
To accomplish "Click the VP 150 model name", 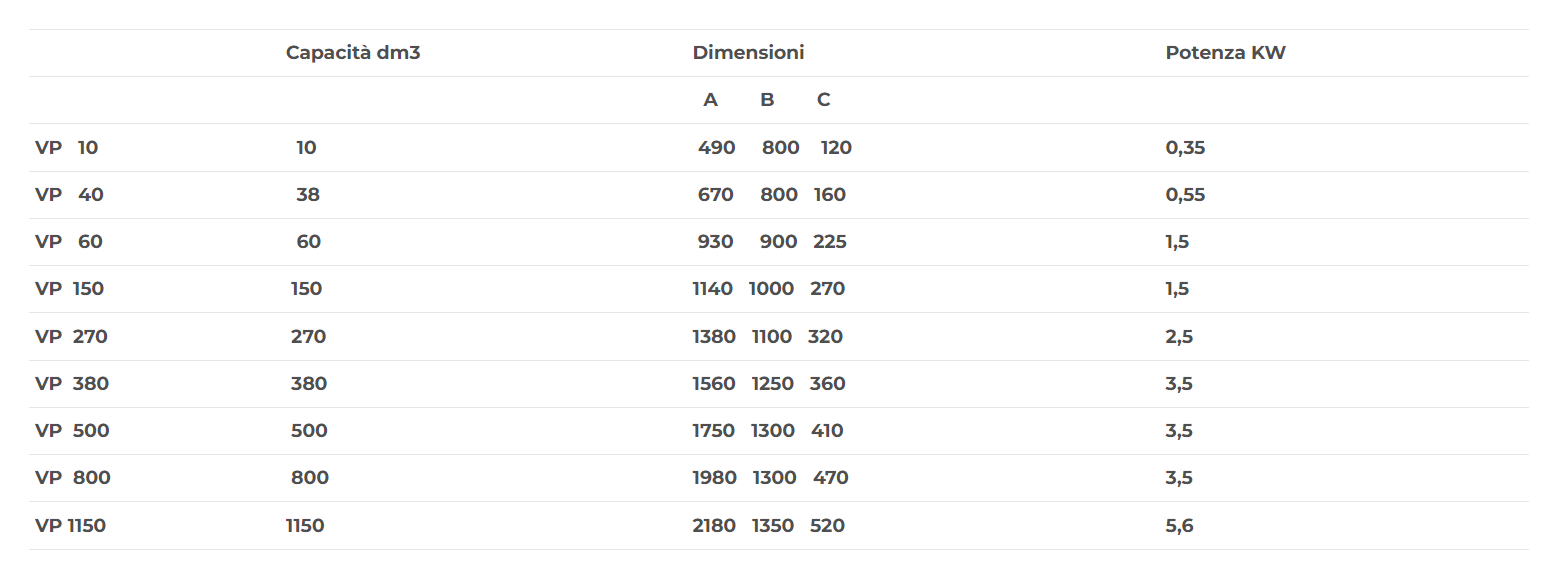I will [x=69, y=289].
